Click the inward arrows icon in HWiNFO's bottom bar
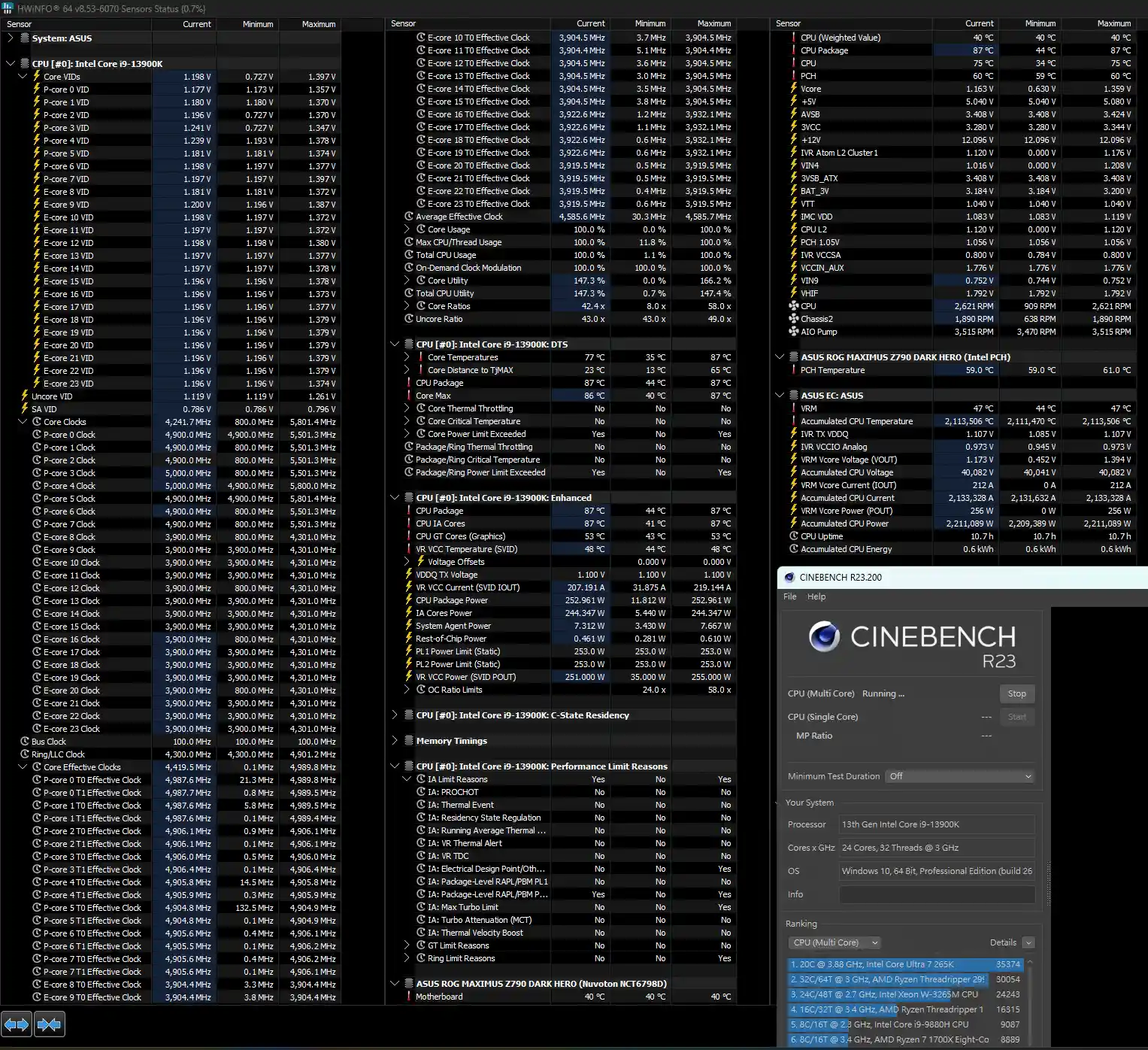1148x1050 pixels. click(49, 1024)
